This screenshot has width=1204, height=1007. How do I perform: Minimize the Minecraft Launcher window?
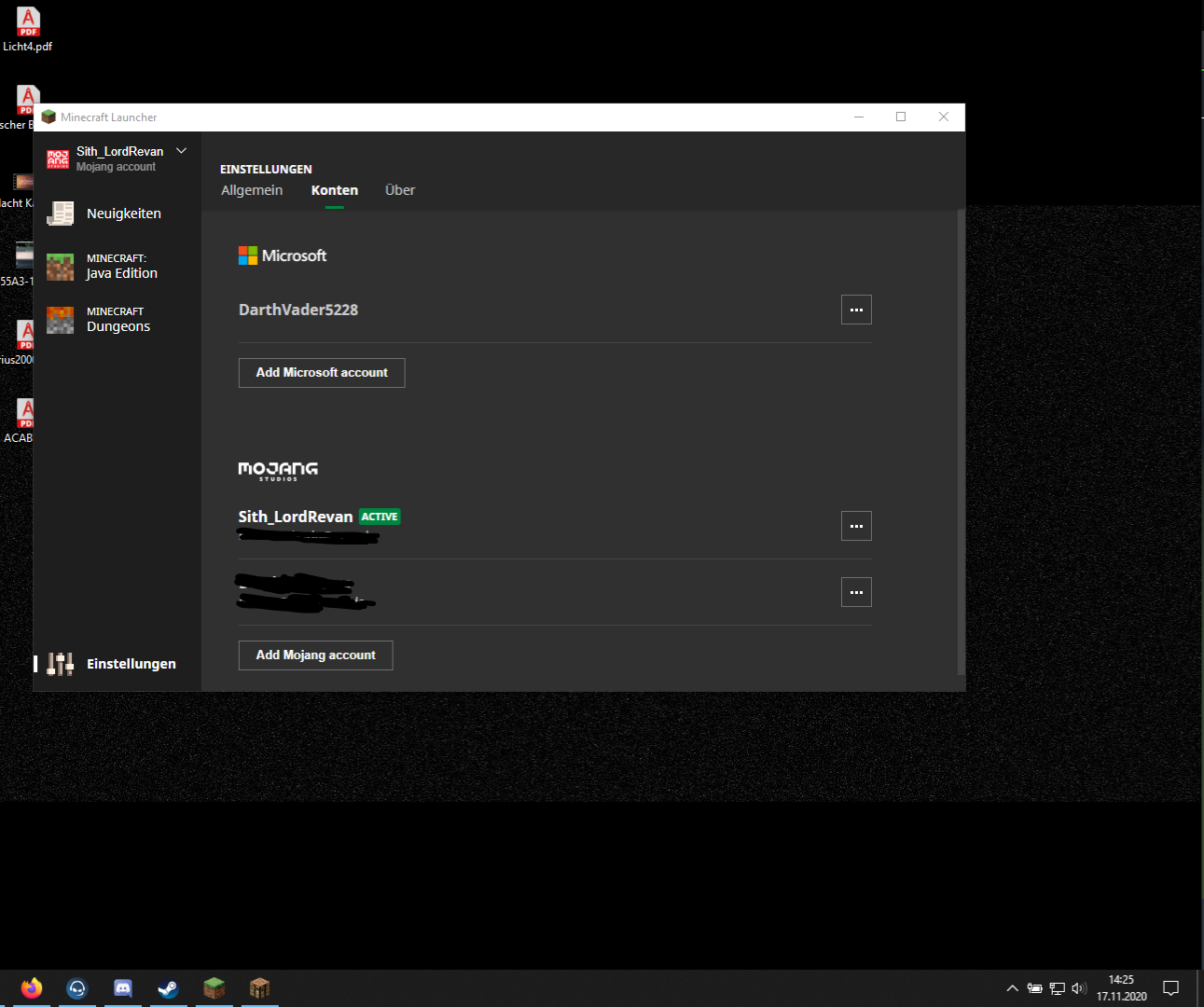[x=859, y=117]
